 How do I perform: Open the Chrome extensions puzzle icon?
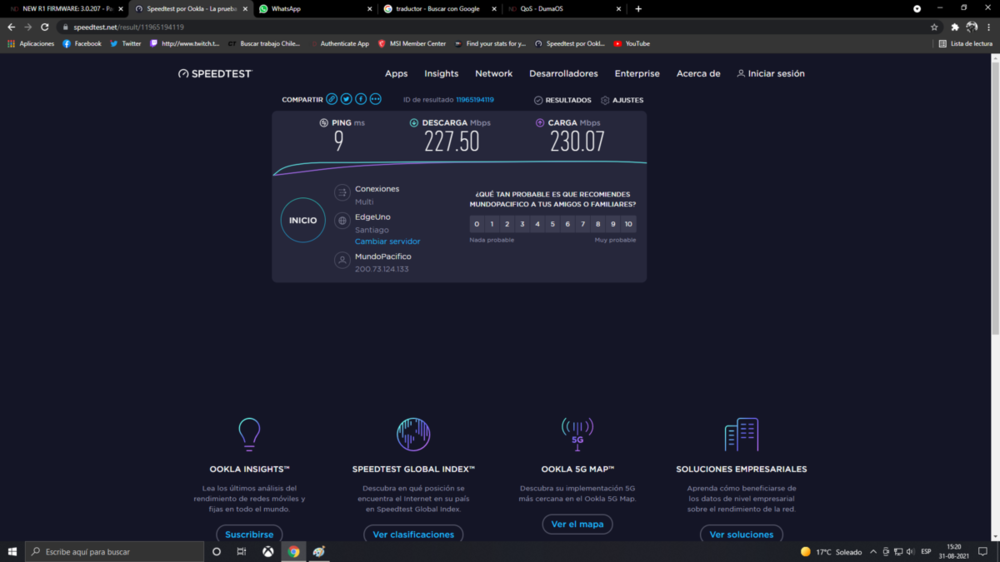tap(955, 27)
